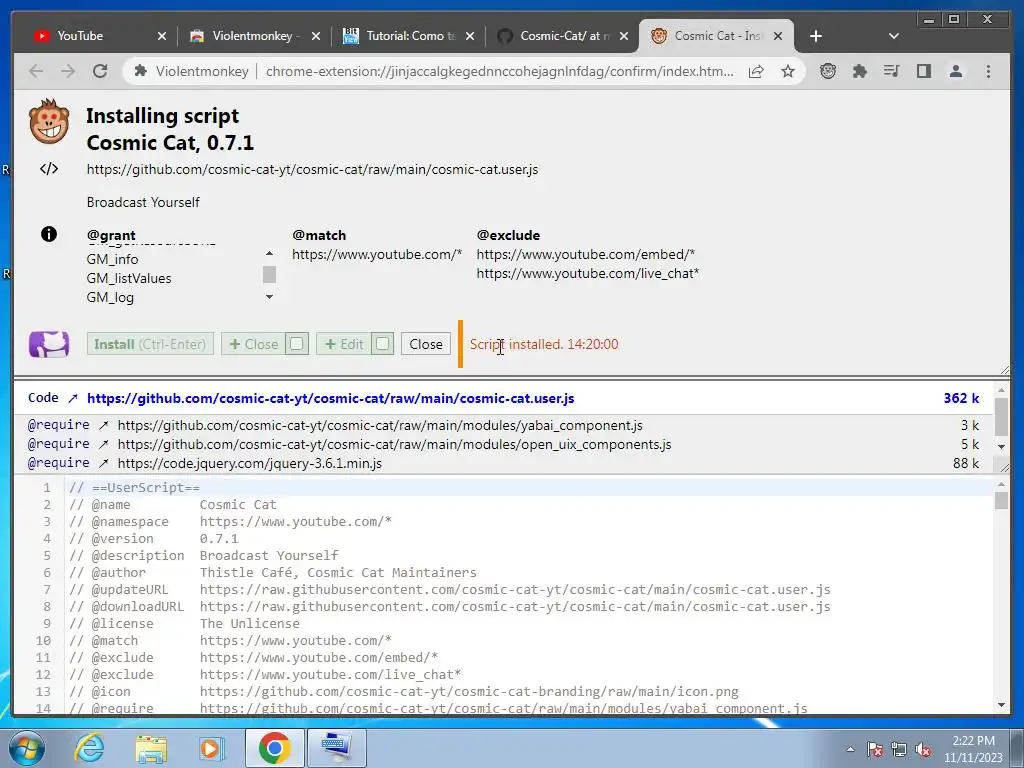Screen dimensions: 1024x768
Task: Click code line 9 @license text
Action: [x=185, y=624]
